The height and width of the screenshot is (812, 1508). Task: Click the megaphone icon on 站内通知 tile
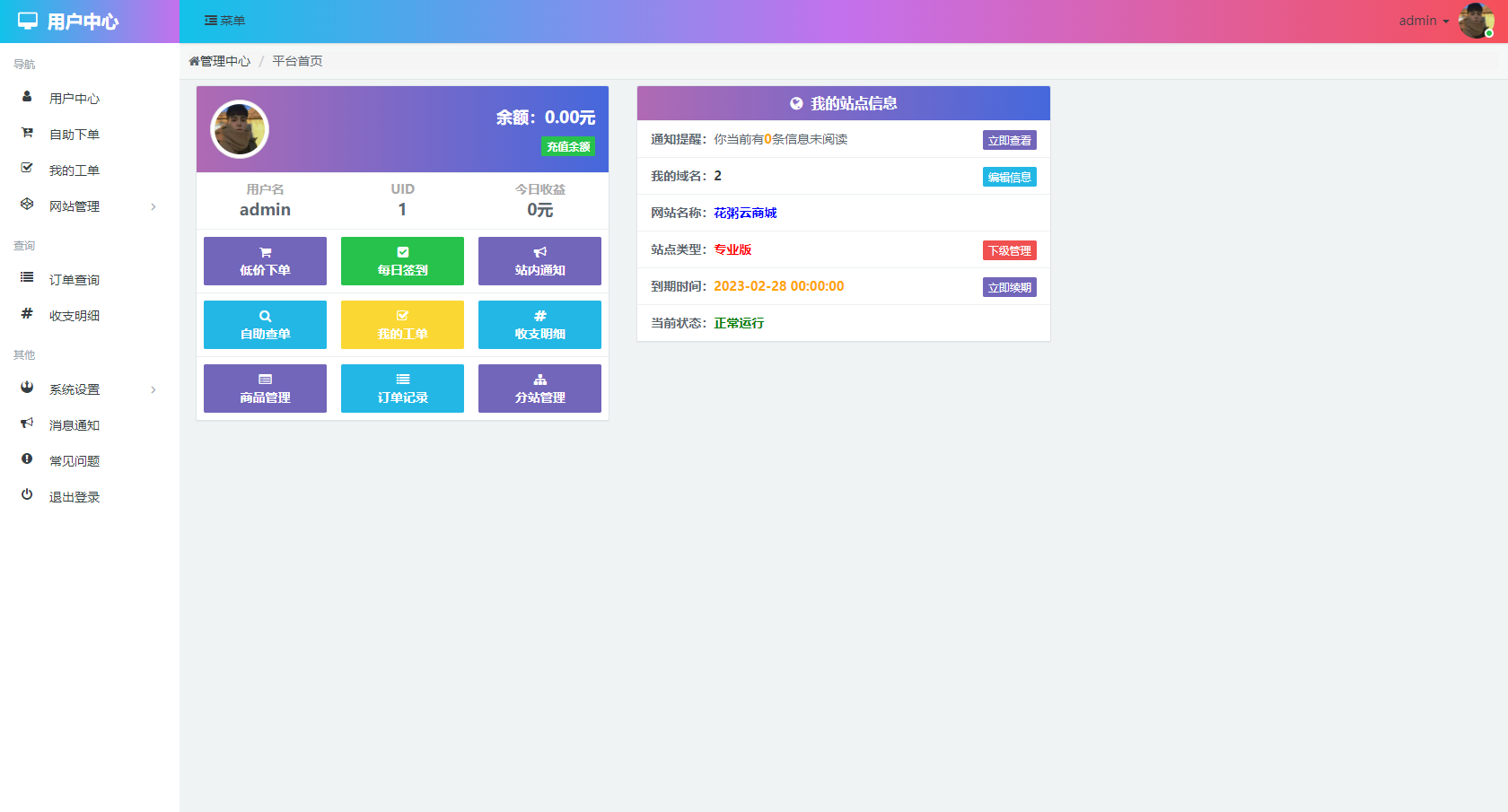click(x=539, y=252)
